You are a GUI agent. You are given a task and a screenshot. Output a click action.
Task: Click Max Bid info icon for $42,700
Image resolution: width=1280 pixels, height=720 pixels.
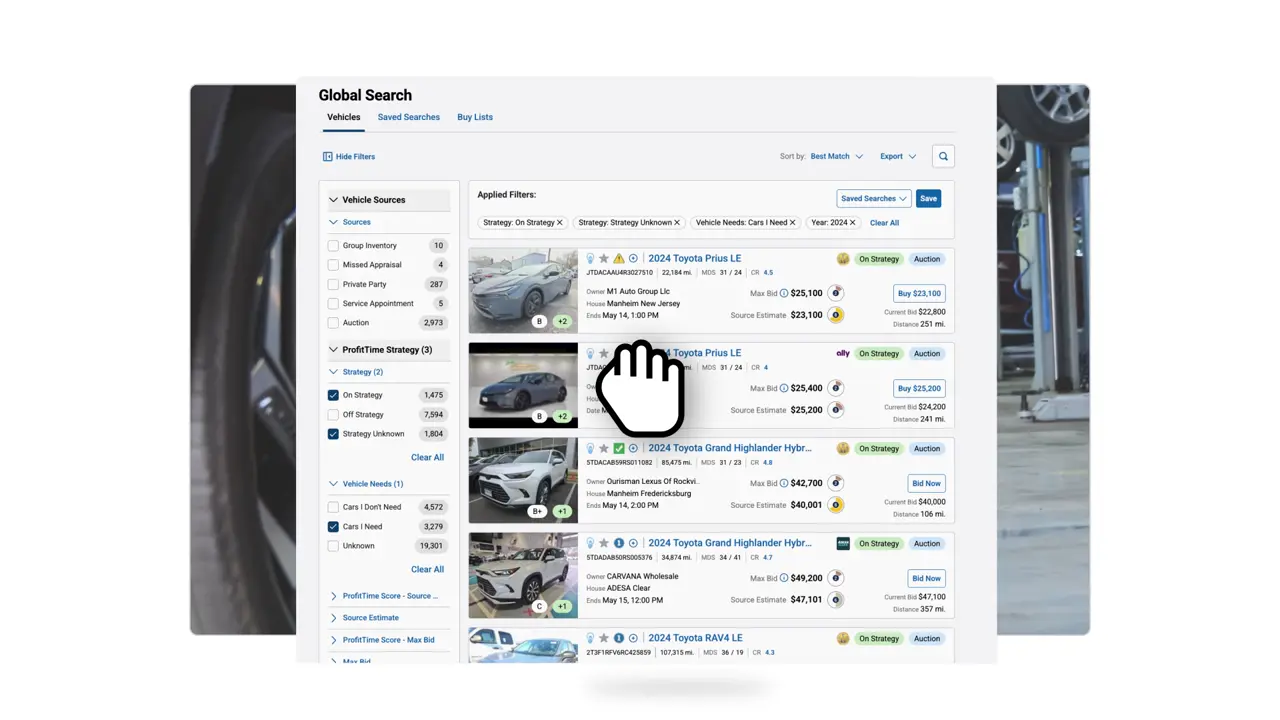coord(784,483)
